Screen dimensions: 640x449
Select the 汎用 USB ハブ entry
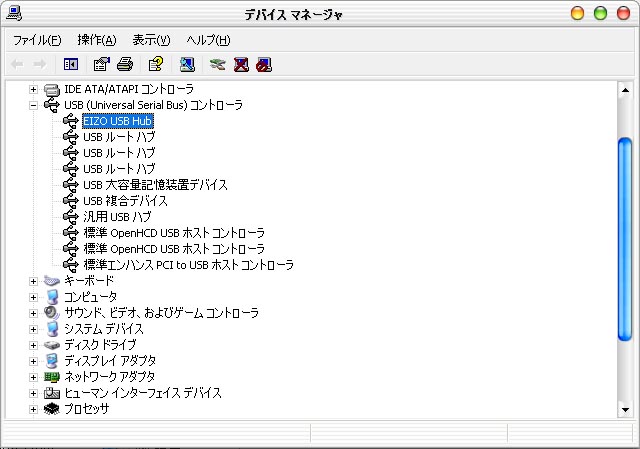117,217
